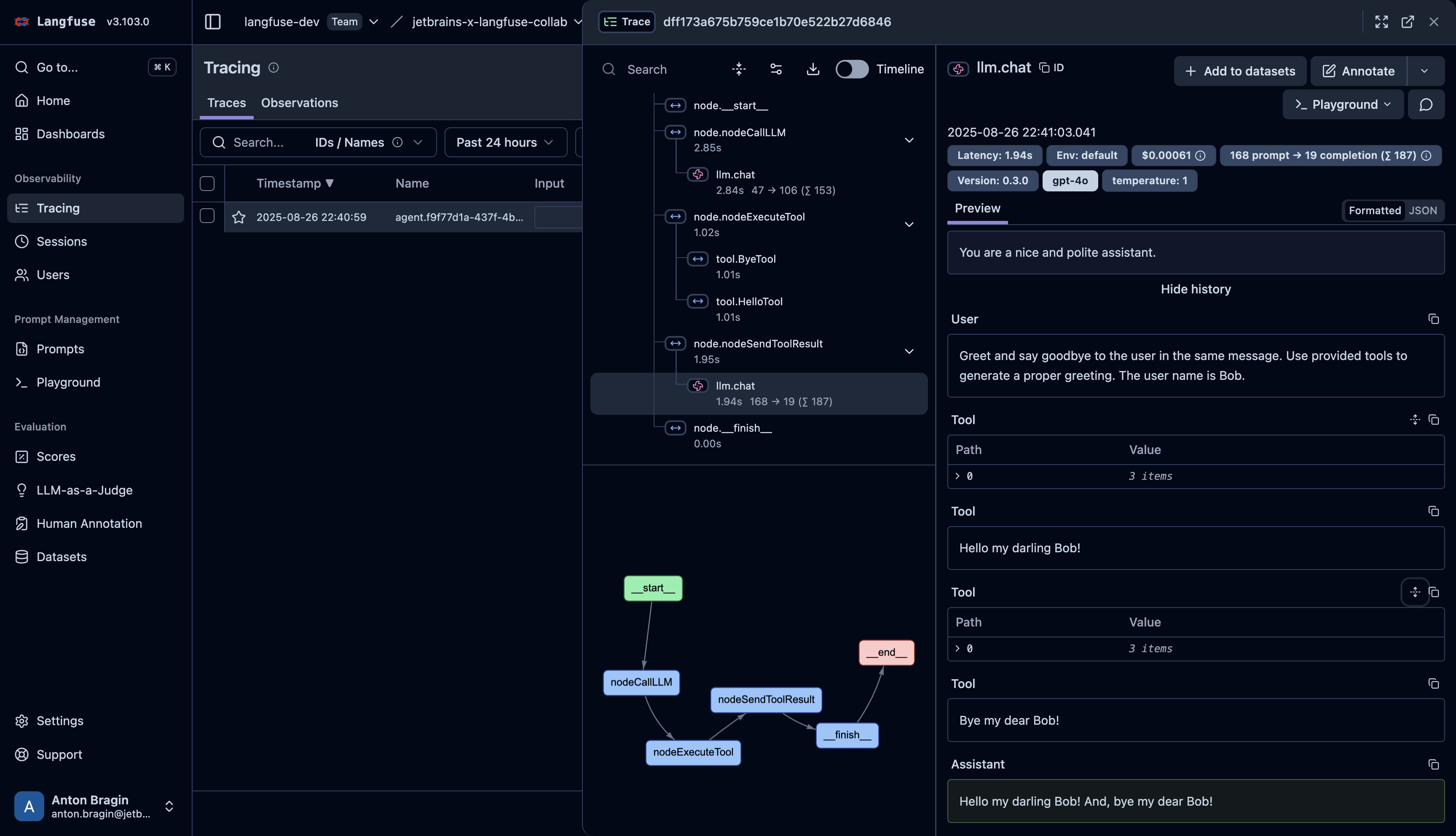Open trace view settings sliders icon
This screenshot has width=1456, height=836.
coord(776,70)
